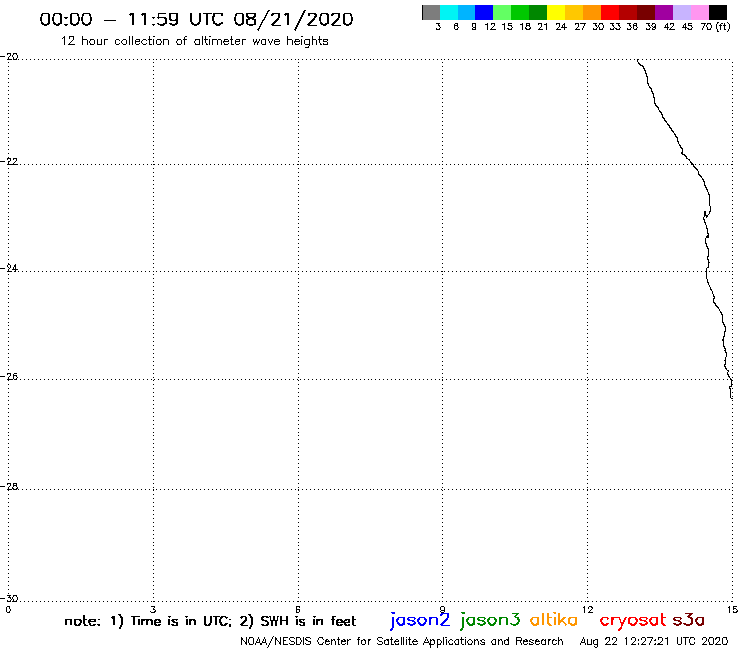Click the black swatch at legend end

718,12
